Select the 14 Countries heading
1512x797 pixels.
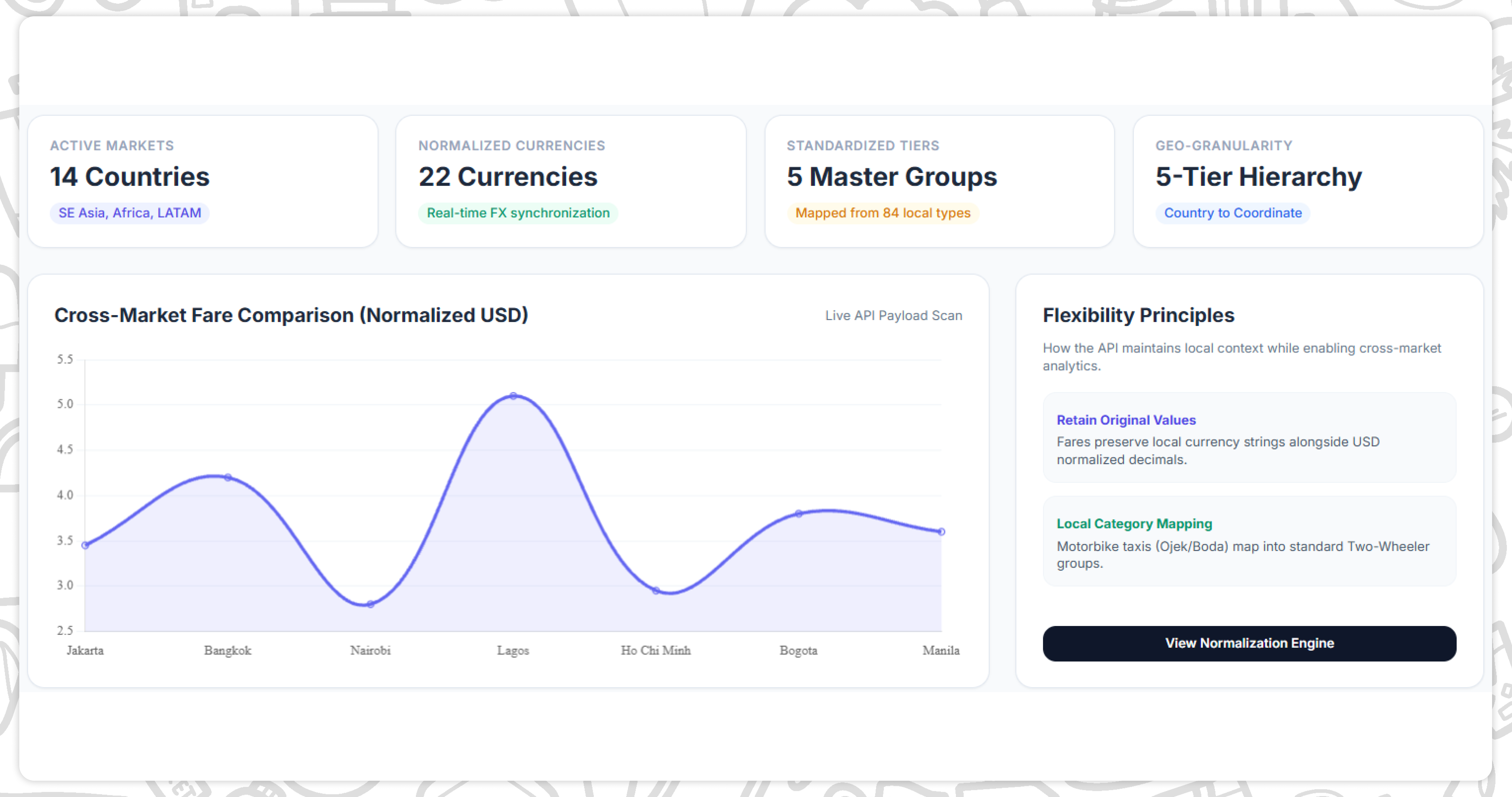[x=130, y=177]
